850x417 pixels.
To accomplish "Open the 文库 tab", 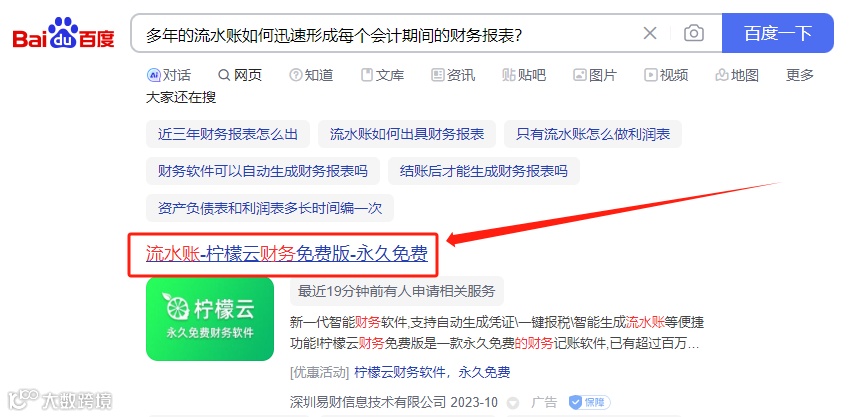I will [x=382, y=75].
